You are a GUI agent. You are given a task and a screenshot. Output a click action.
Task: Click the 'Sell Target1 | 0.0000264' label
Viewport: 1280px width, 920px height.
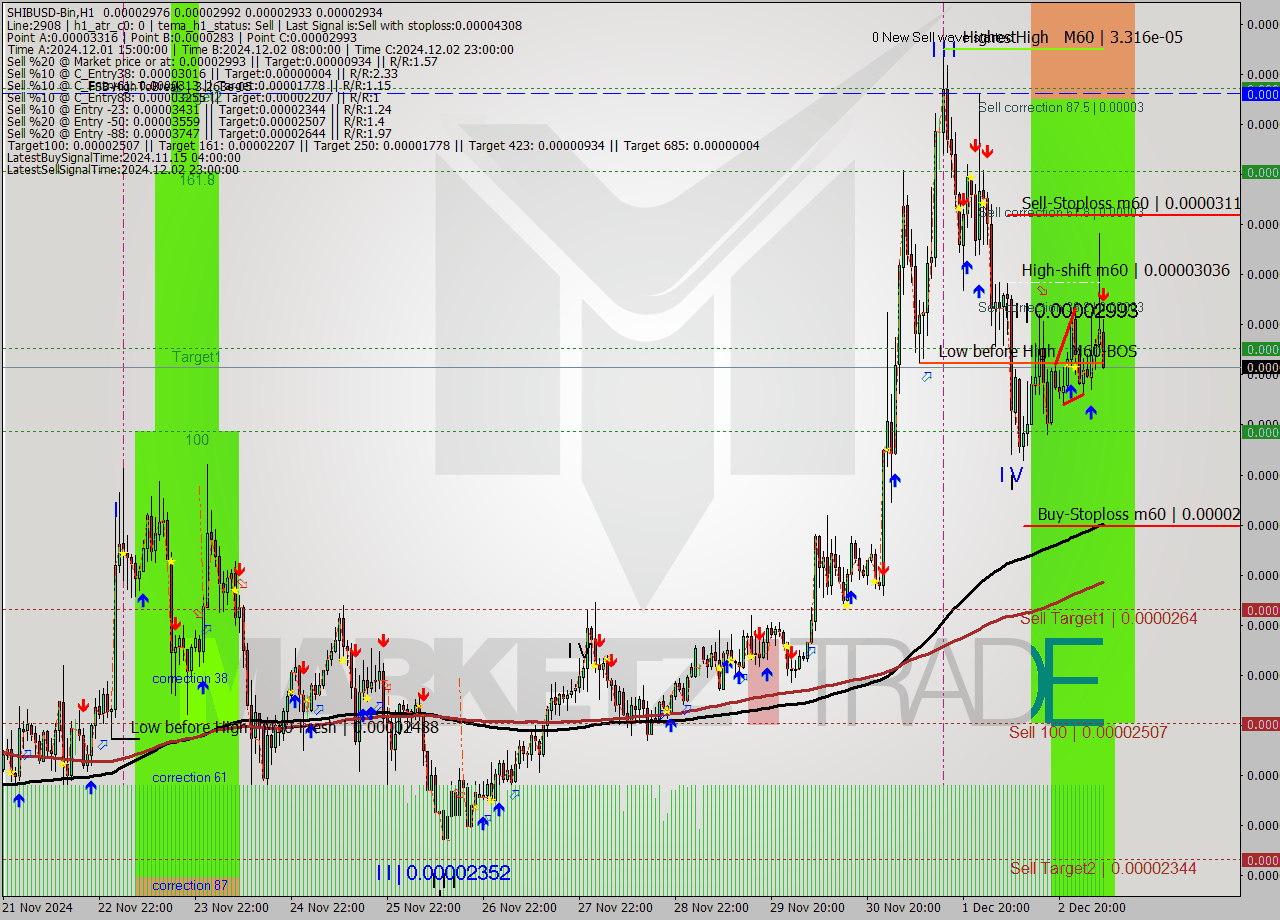tap(1108, 619)
